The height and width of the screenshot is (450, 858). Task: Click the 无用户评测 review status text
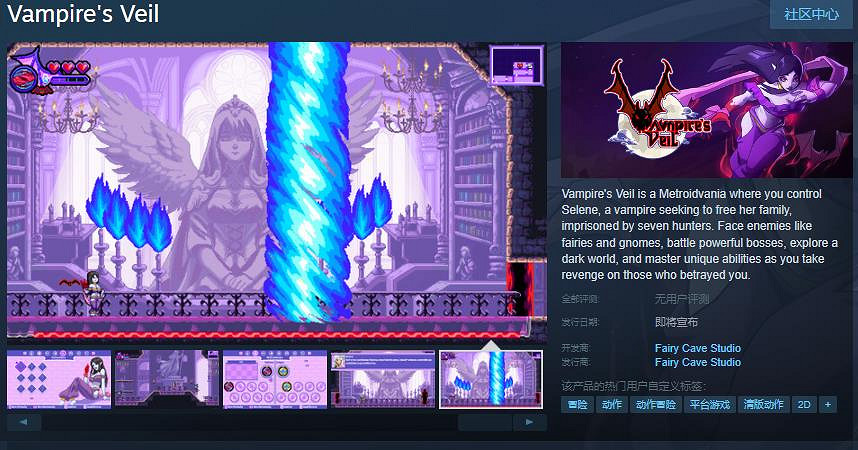682,299
